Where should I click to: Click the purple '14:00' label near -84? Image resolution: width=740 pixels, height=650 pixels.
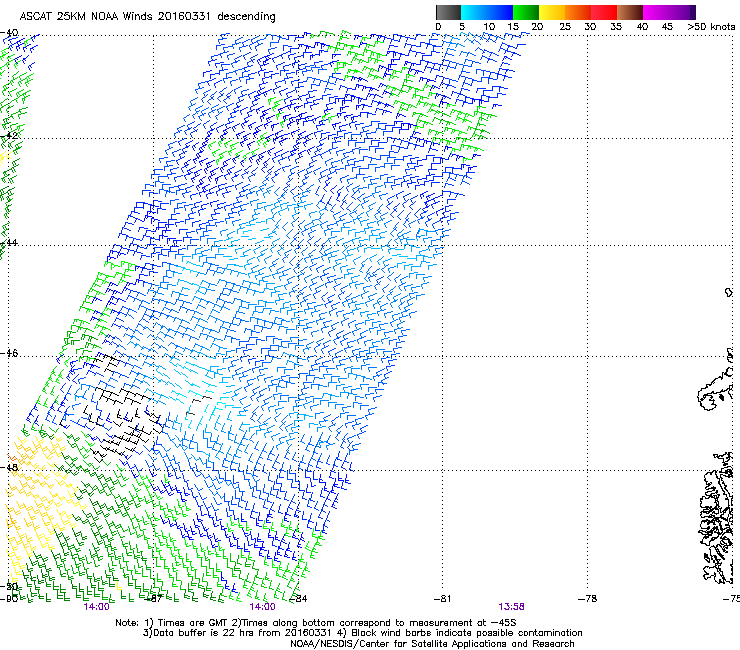pyautogui.click(x=262, y=607)
